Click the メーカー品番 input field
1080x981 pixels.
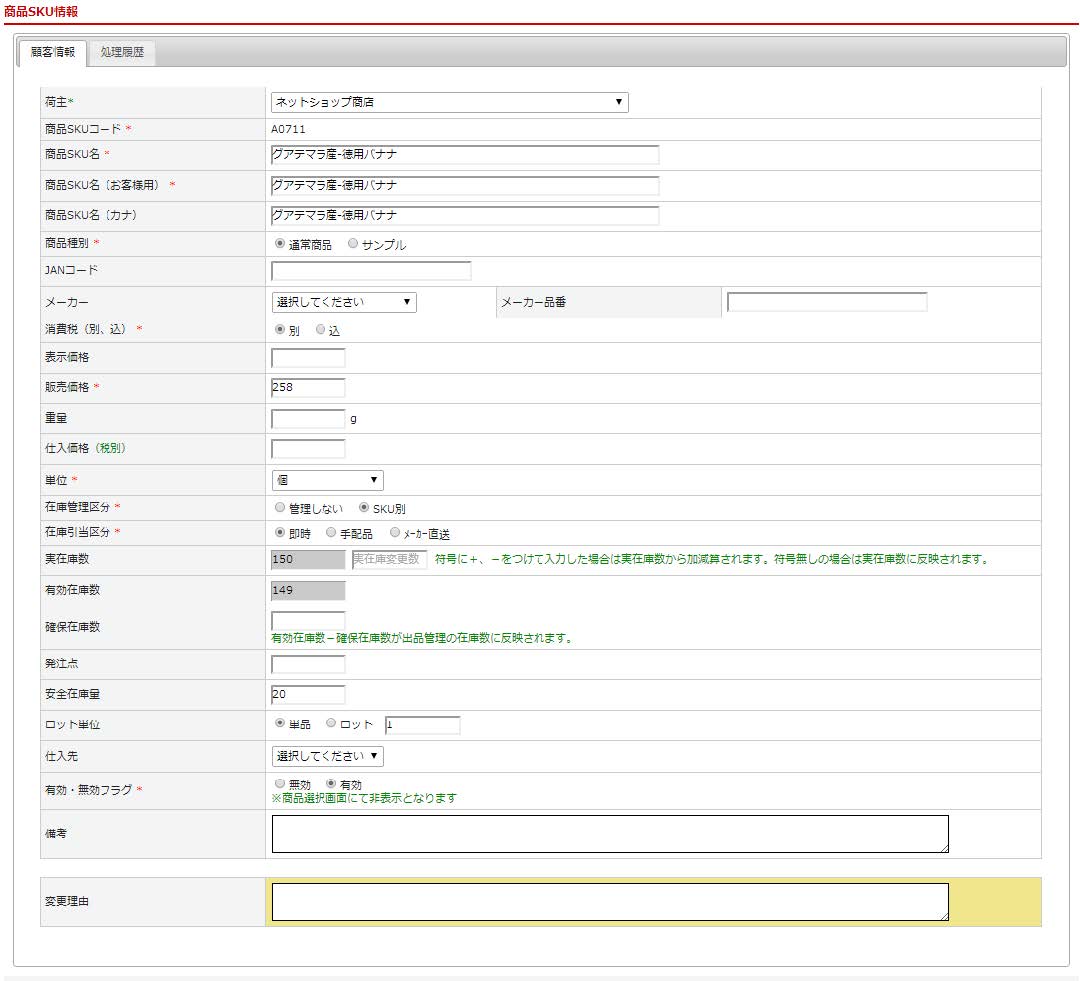click(x=827, y=302)
